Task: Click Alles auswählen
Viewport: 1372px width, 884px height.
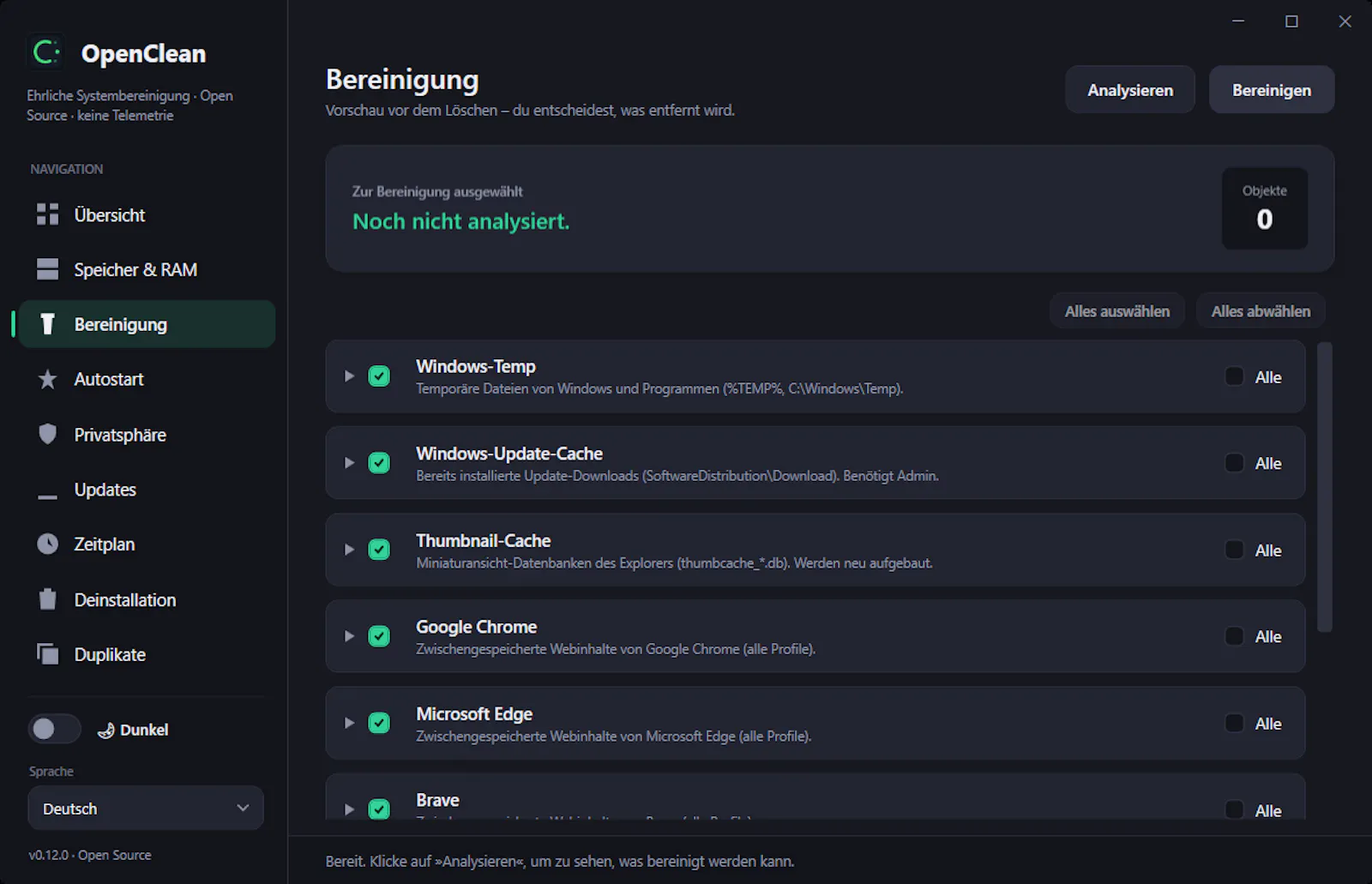Action: pos(1117,311)
